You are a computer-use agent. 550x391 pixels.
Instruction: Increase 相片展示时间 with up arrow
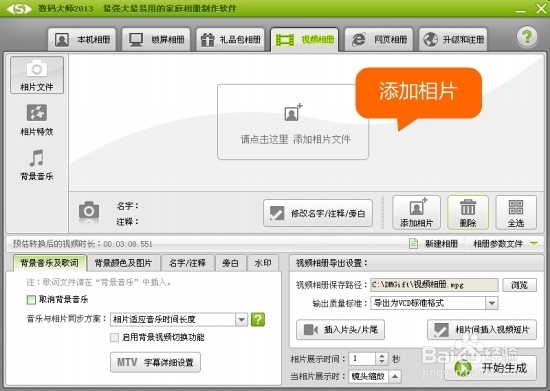pos(382,356)
